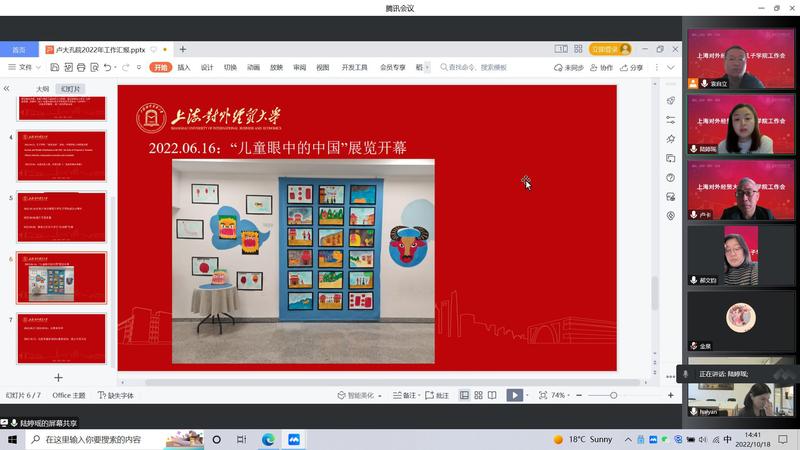Open the 文件 file menu dropdown
Image resolution: width=800 pixels, height=450 pixels.
[25, 67]
